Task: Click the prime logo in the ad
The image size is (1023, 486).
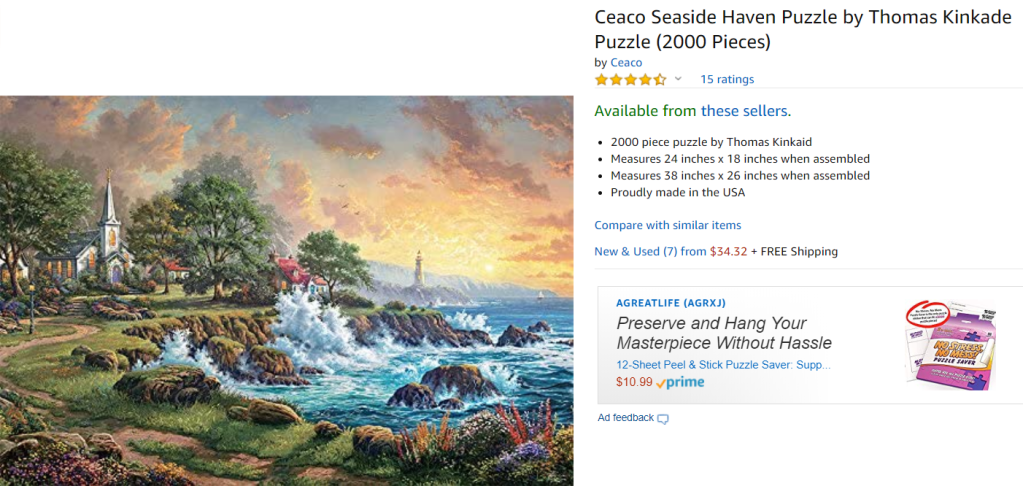Action: point(681,382)
